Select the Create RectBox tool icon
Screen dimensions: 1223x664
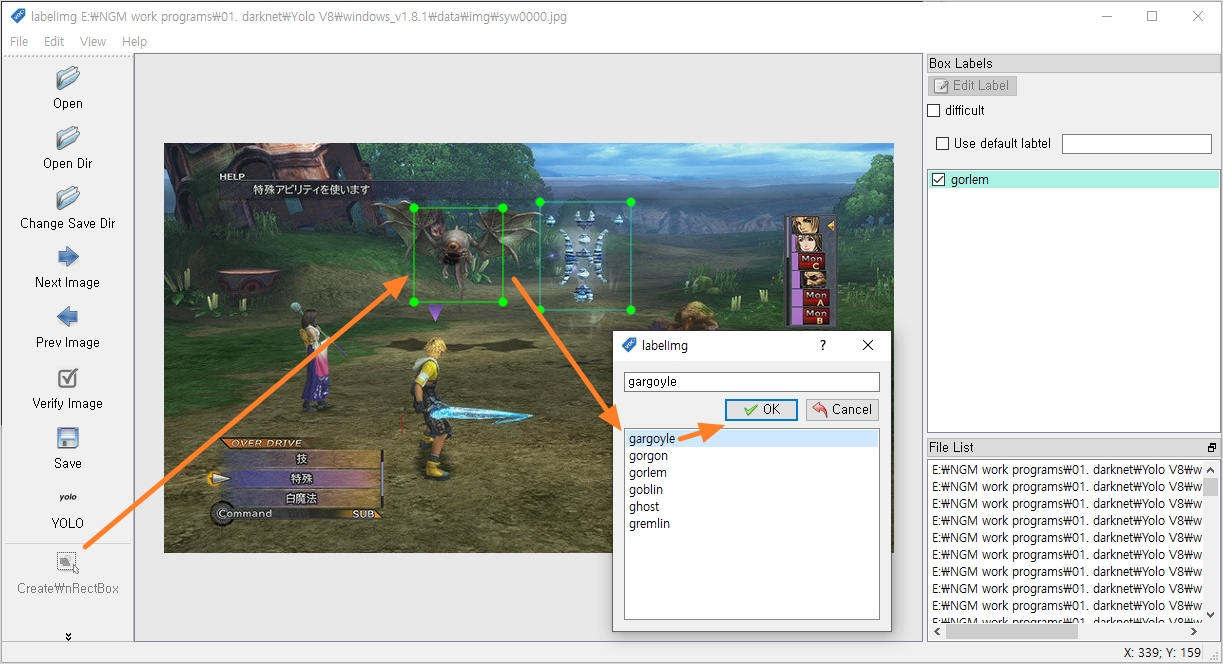[68, 563]
